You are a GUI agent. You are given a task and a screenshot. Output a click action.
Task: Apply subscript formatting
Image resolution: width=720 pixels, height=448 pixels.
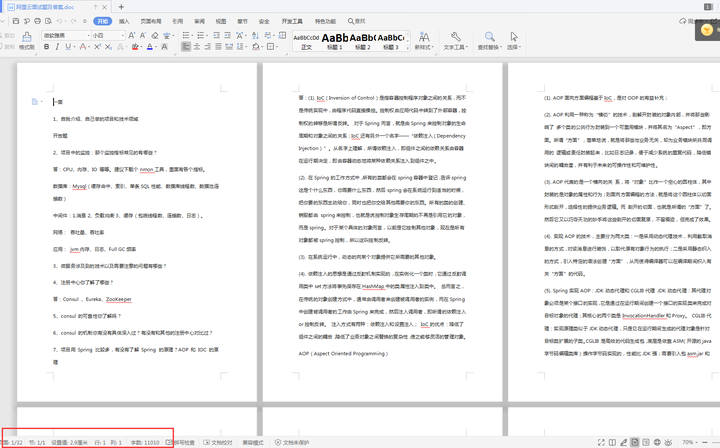pyautogui.click(x=108, y=47)
